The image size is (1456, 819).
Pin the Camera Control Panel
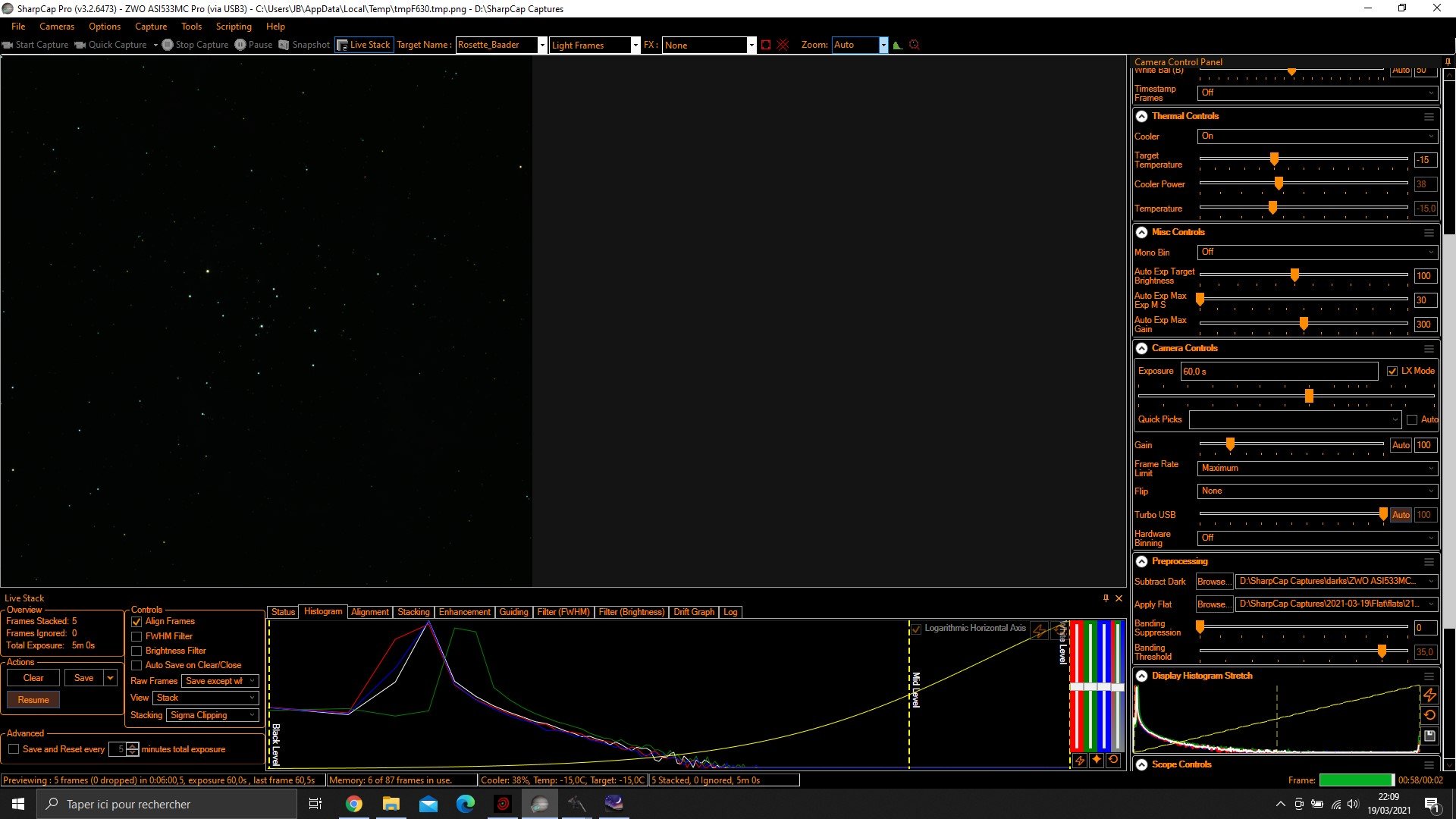1448,62
